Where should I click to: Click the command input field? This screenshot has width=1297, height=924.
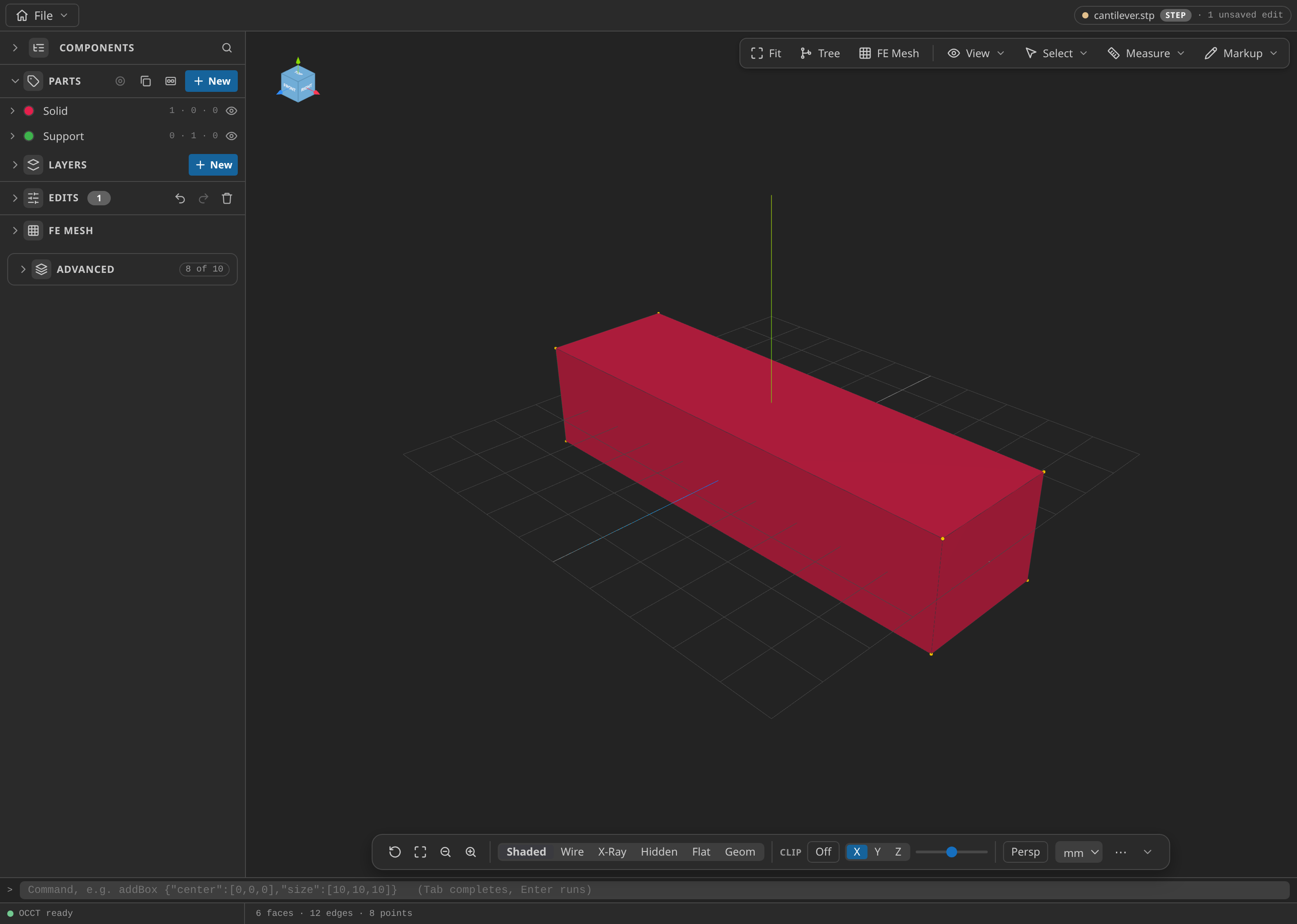pyautogui.click(x=654, y=890)
